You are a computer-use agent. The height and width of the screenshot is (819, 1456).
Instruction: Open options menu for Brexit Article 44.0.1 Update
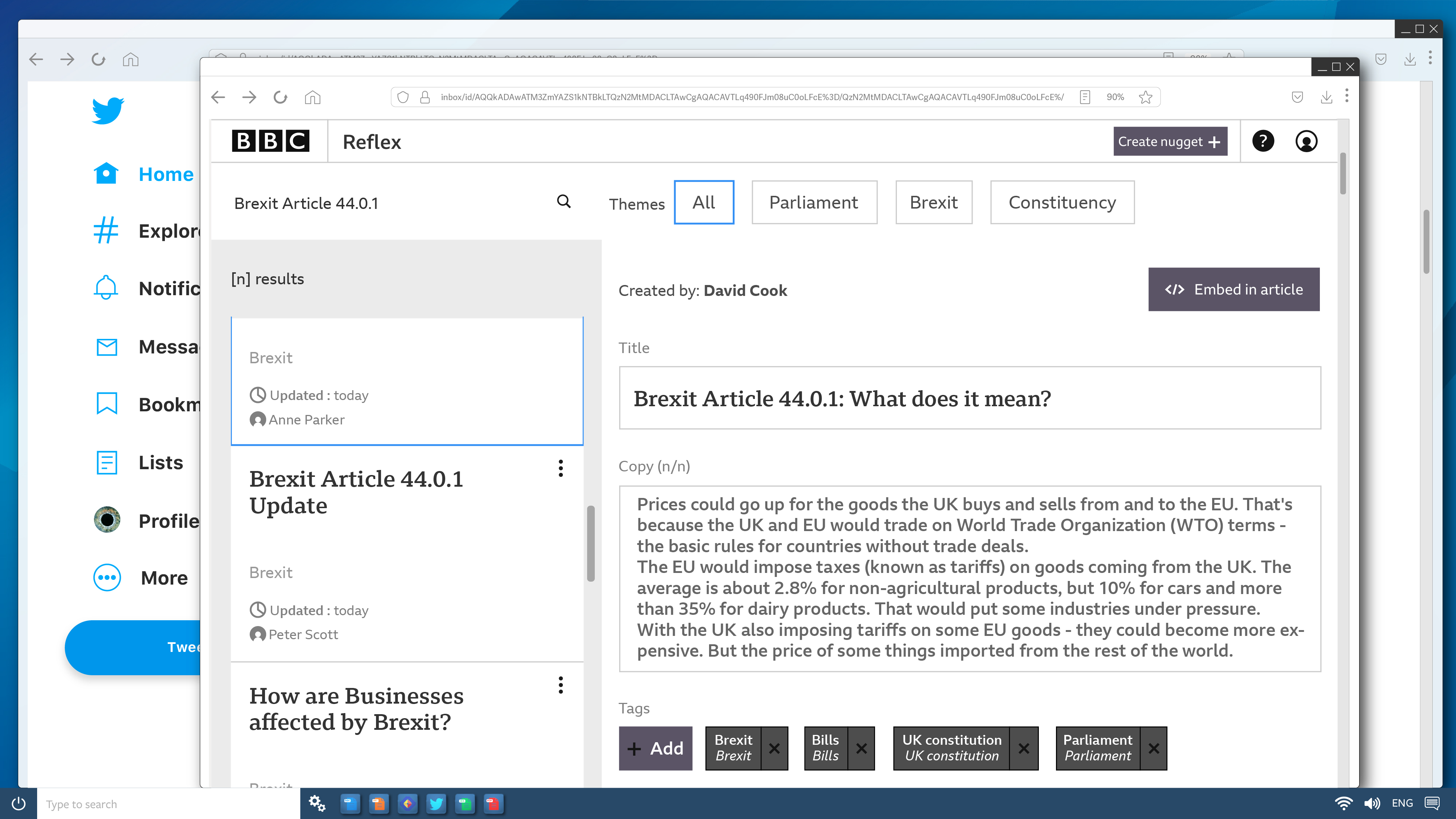[561, 468]
